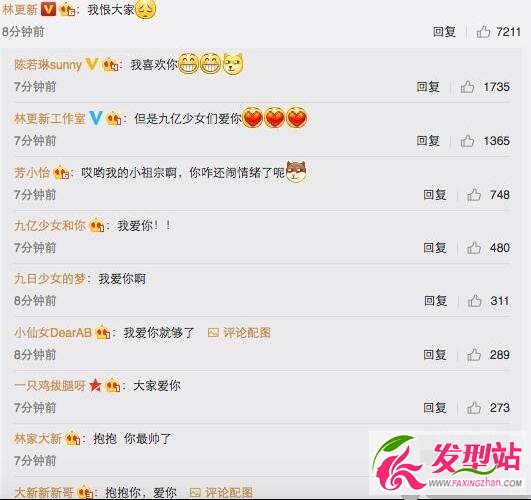Open 林更新工作室 profile link
The width and height of the screenshot is (531, 500).
click(x=49, y=119)
